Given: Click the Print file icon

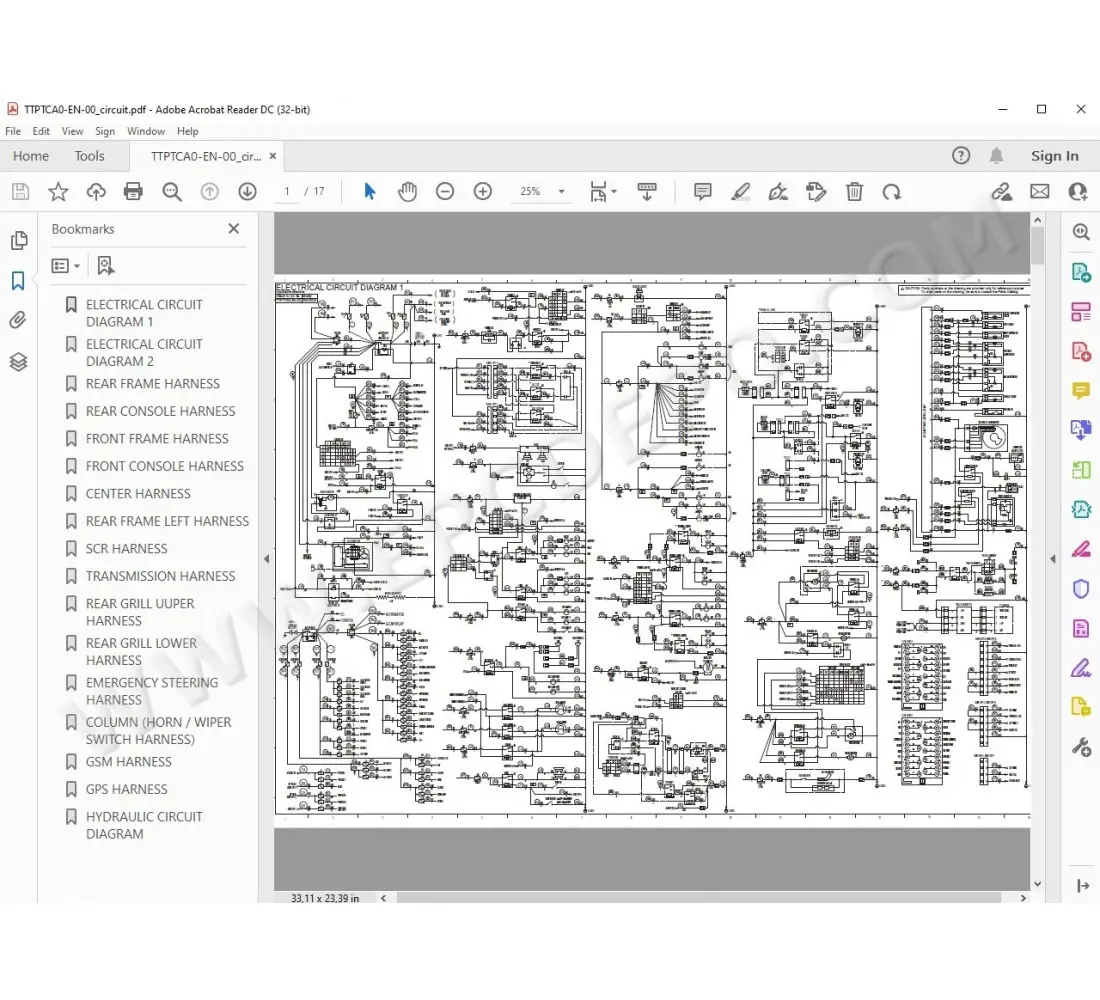Looking at the screenshot, I should click(133, 191).
